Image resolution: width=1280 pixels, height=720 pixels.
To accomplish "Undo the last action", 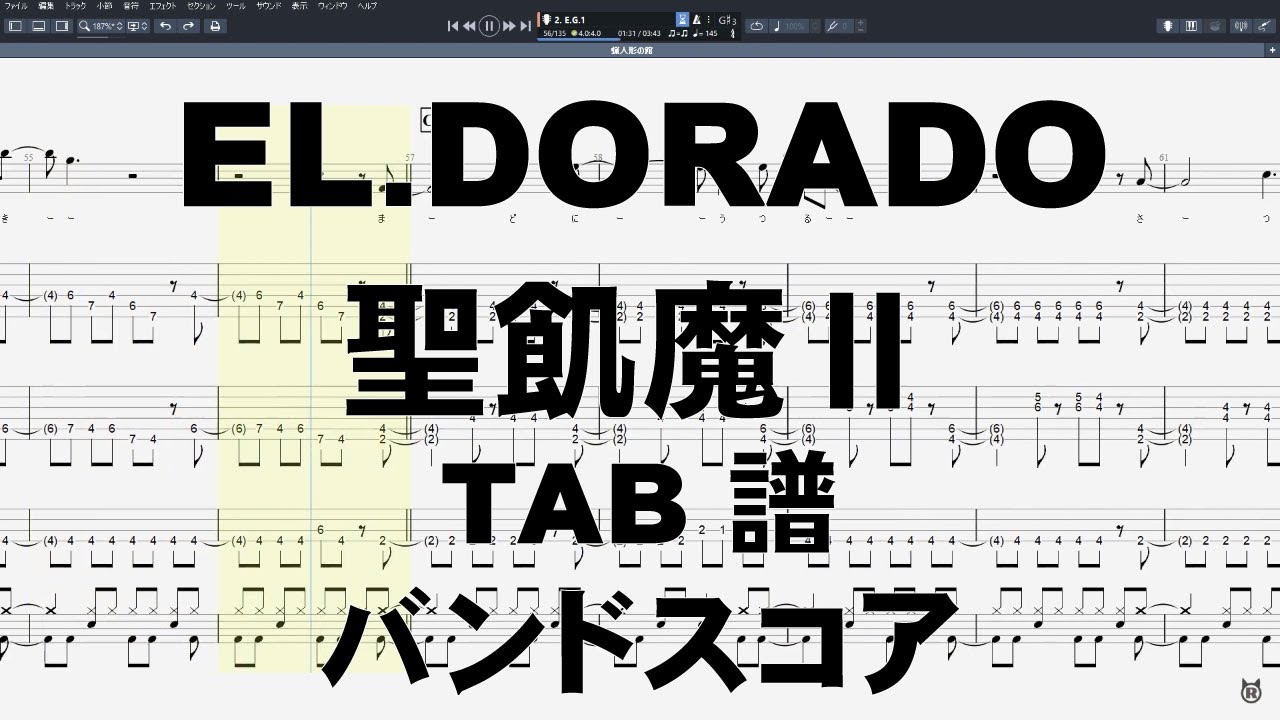I will pyautogui.click(x=165, y=26).
